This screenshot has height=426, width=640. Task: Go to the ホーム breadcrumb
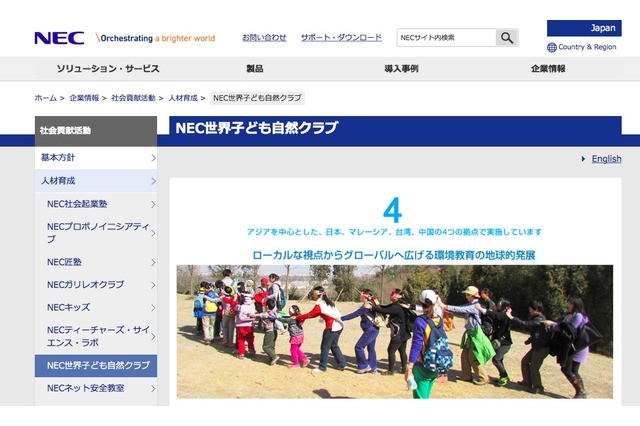pos(45,98)
